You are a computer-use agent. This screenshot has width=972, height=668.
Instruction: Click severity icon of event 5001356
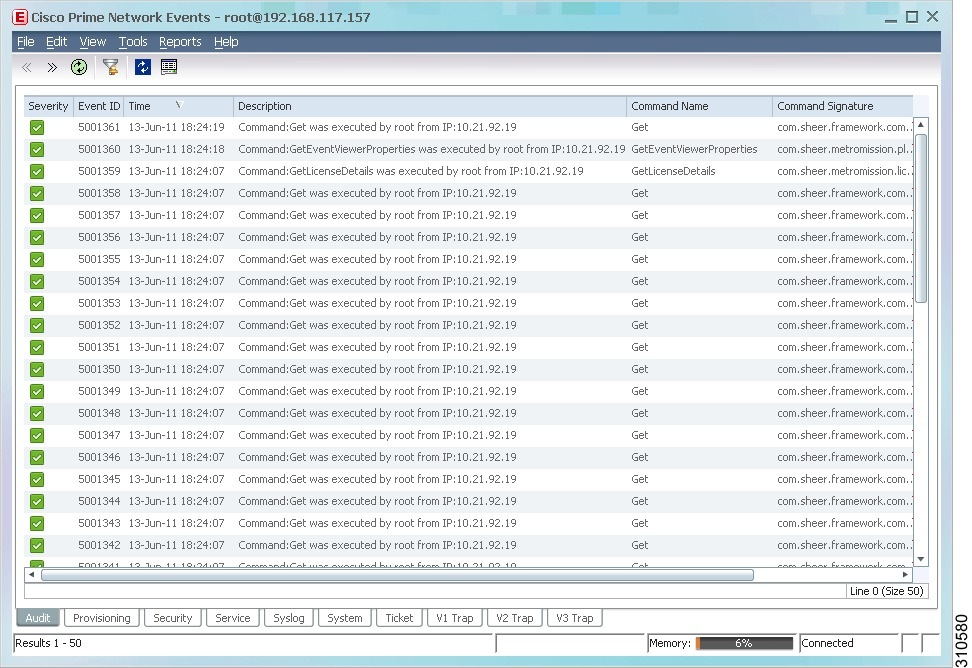click(x=37, y=237)
